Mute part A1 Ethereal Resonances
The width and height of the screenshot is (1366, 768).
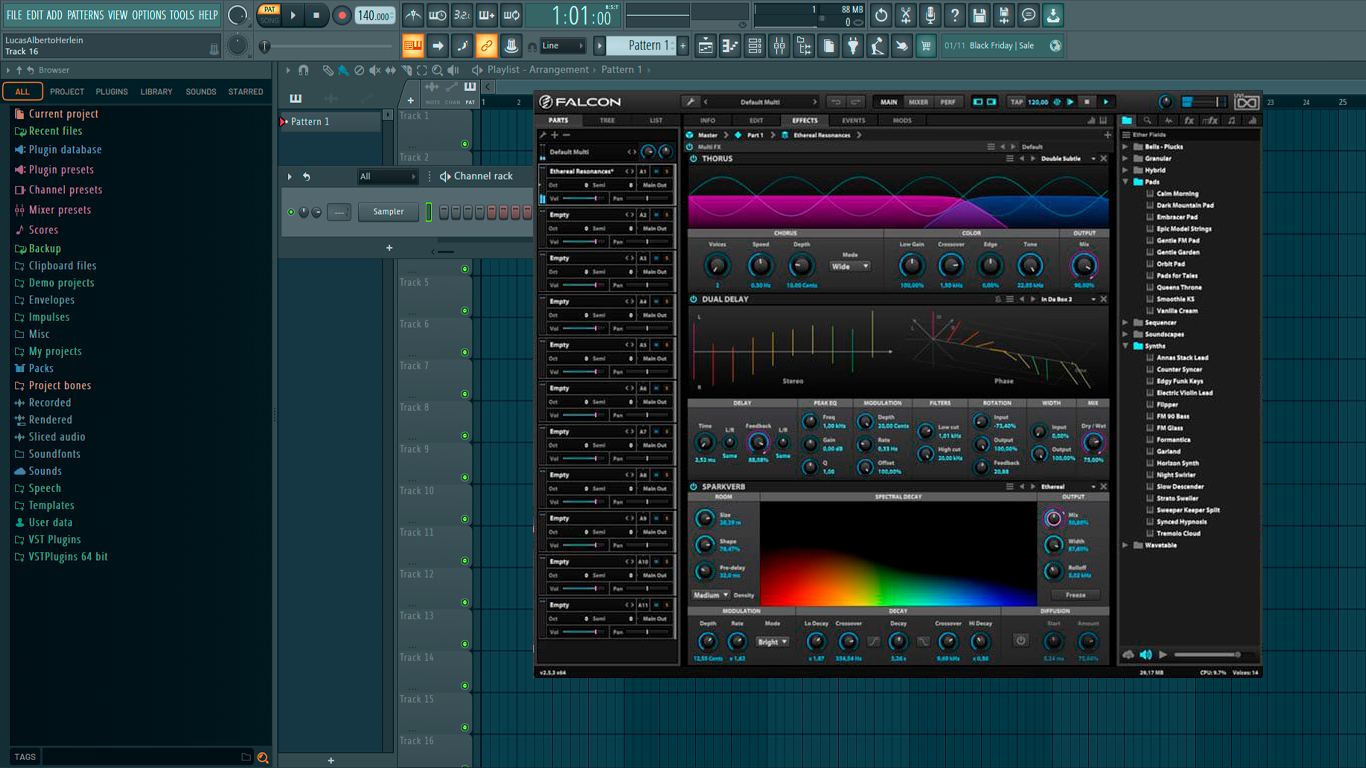click(657, 172)
